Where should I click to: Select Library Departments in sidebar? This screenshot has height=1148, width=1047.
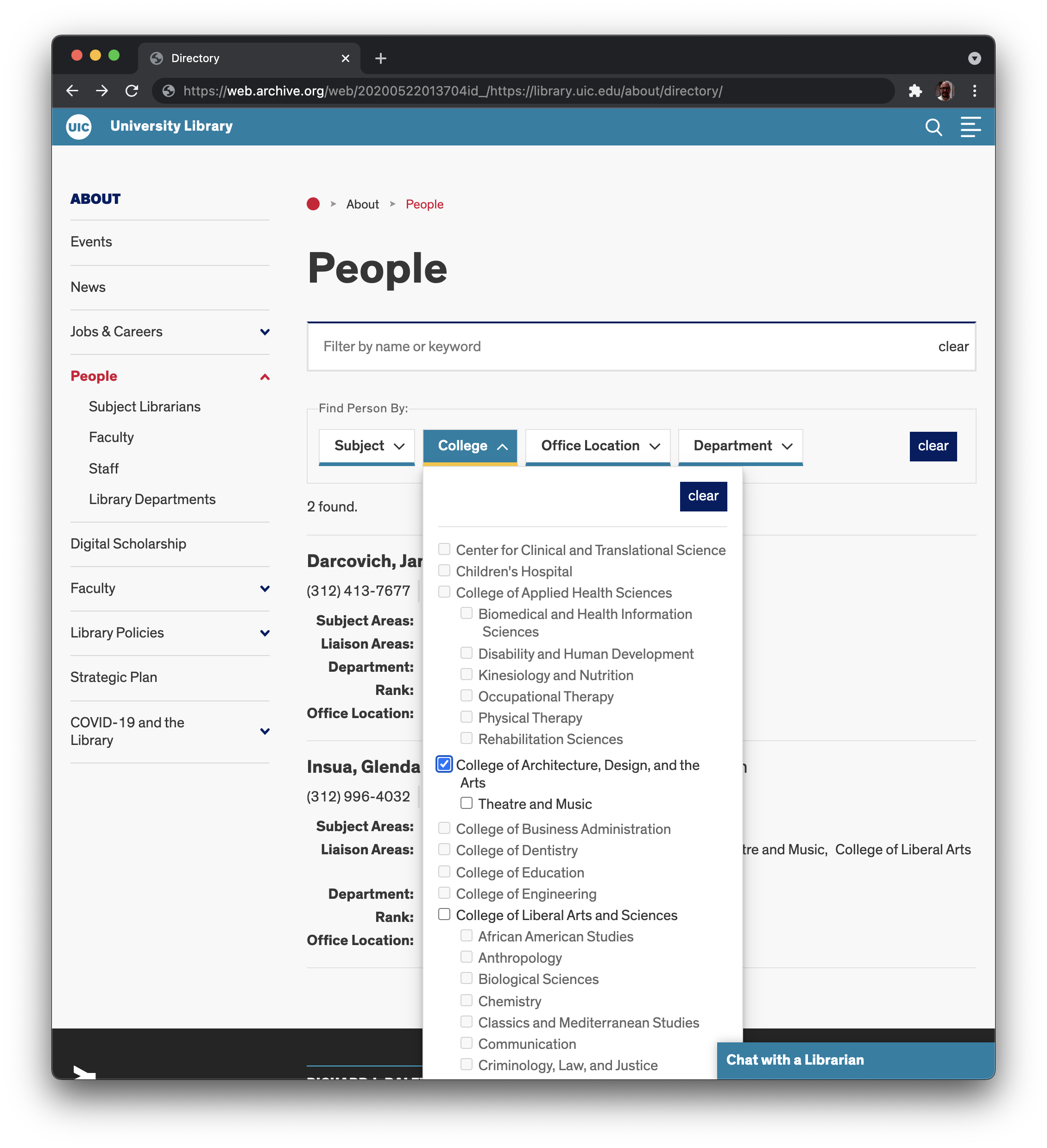point(152,499)
